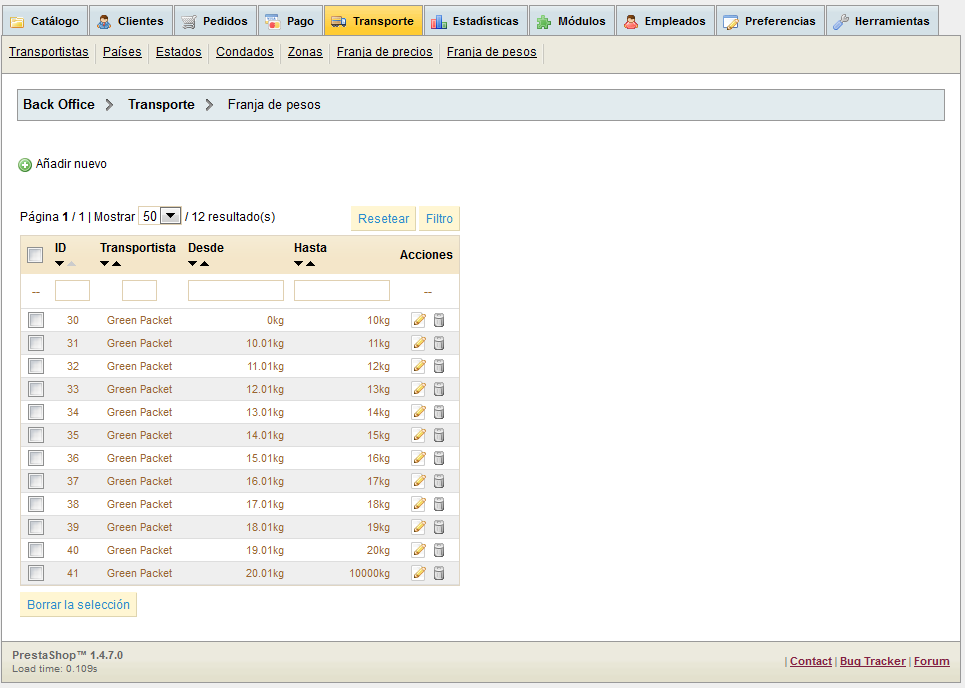Click the green Añadir nuevo plus icon
The image size is (965, 688).
tap(25, 165)
